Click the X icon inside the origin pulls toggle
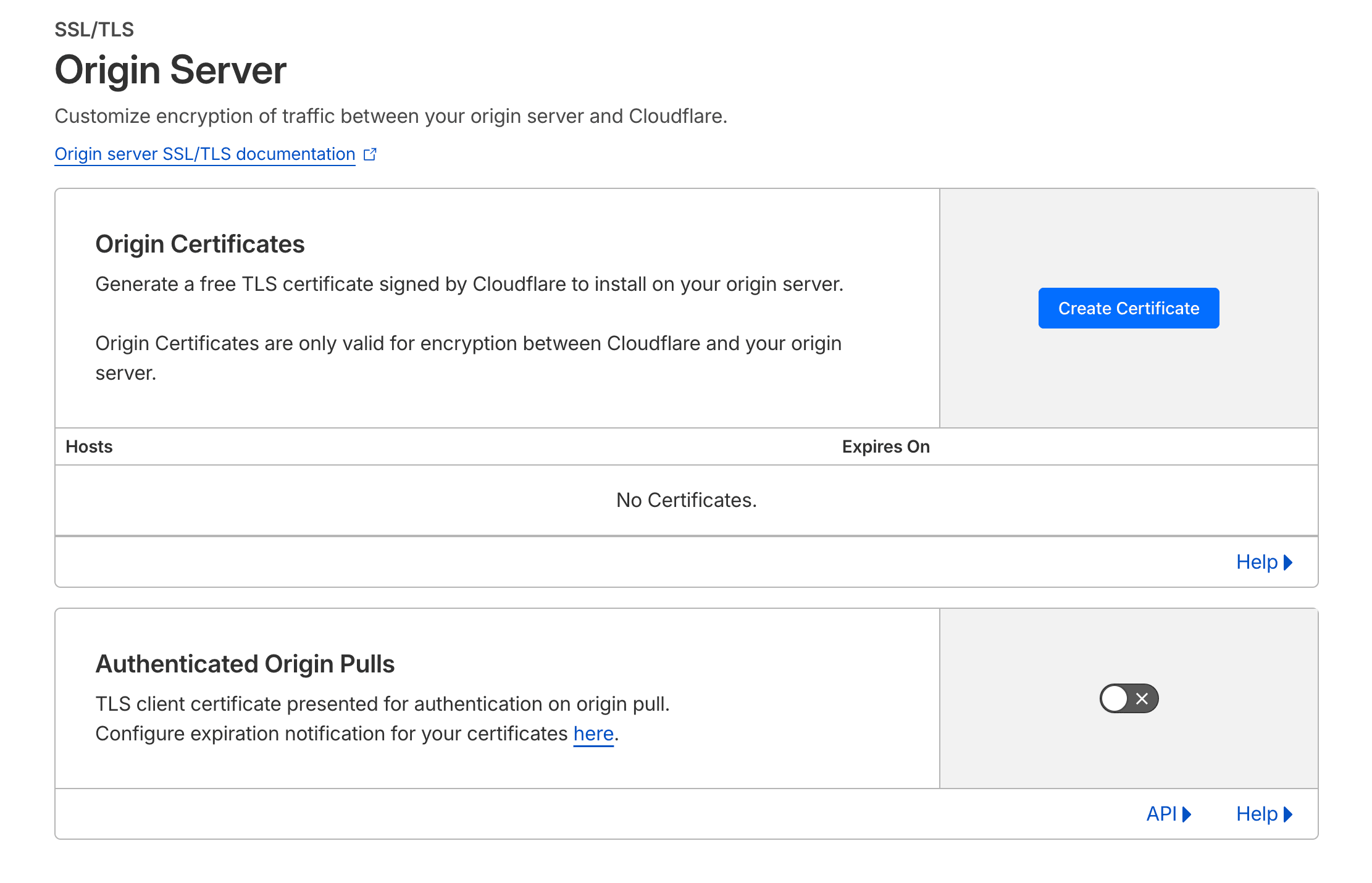Viewport: 1372px width, 883px height. 1142,698
